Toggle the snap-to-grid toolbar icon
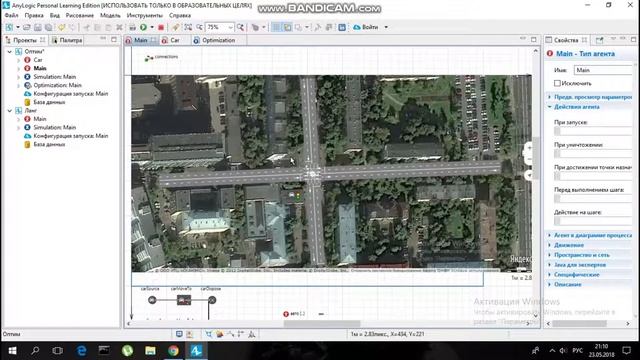The width and height of the screenshot is (640, 360). (x=288, y=27)
